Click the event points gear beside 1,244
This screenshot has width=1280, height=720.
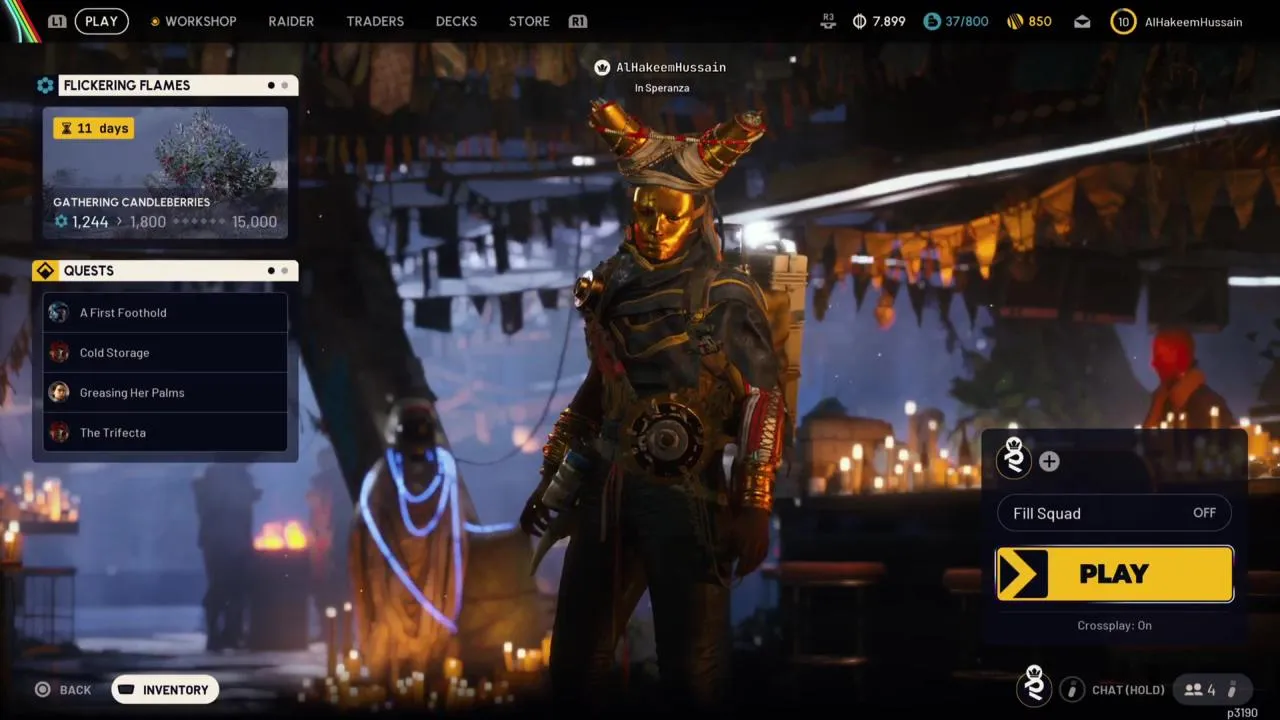tap(61, 221)
